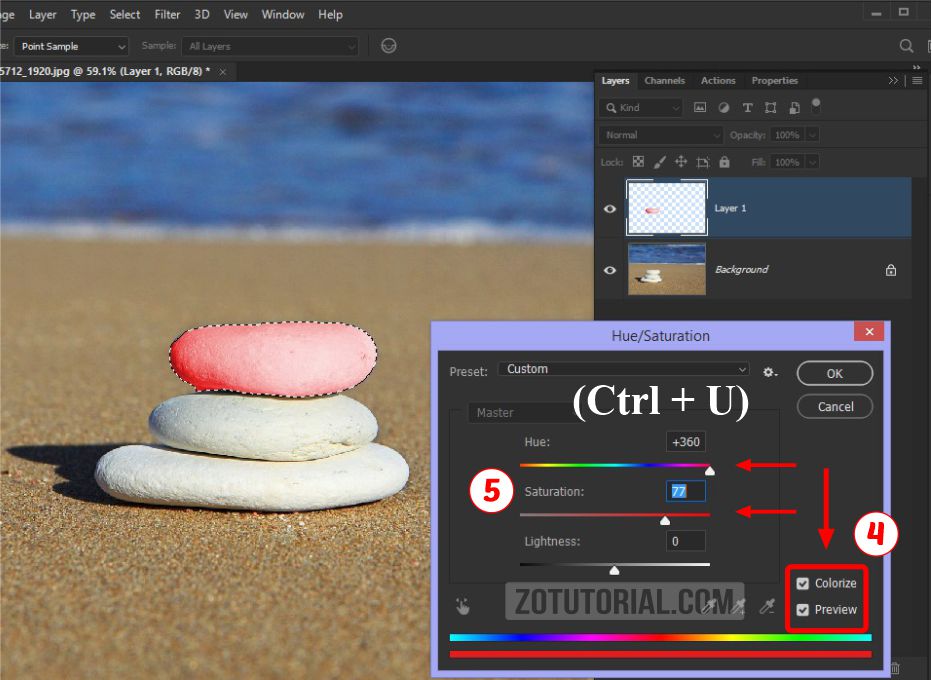Open the Point Sample size dropdown
The image size is (932, 680).
pyautogui.click(x=71, y=46)
